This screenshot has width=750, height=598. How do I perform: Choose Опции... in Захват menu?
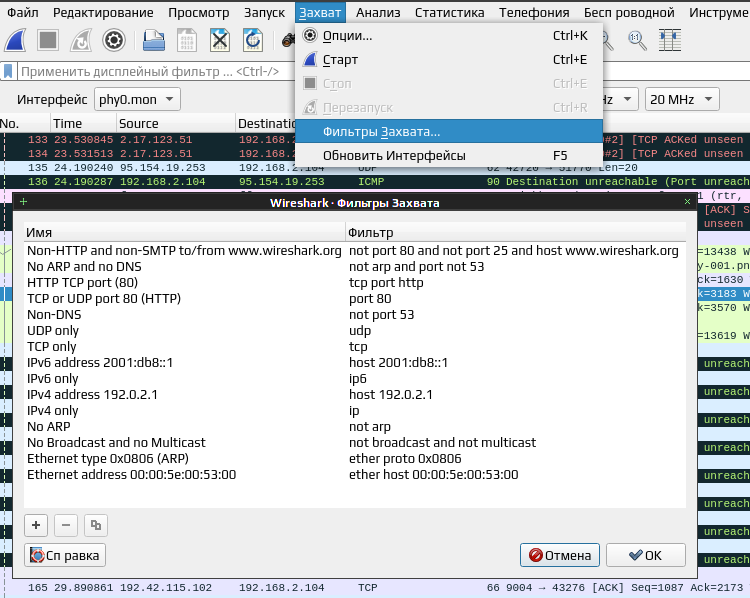click(x=449, y=35)
